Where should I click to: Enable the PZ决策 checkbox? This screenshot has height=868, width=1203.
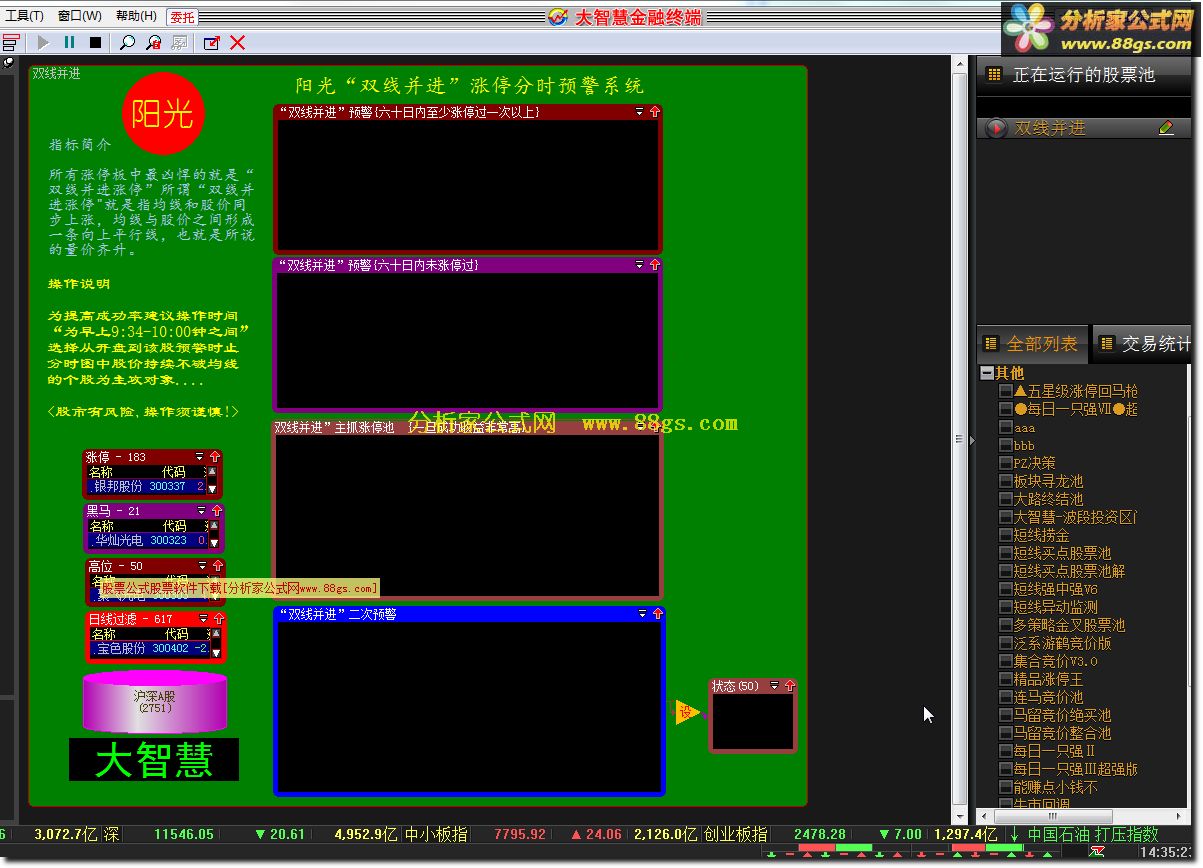pyautogui.click(x=1006, y=463)
